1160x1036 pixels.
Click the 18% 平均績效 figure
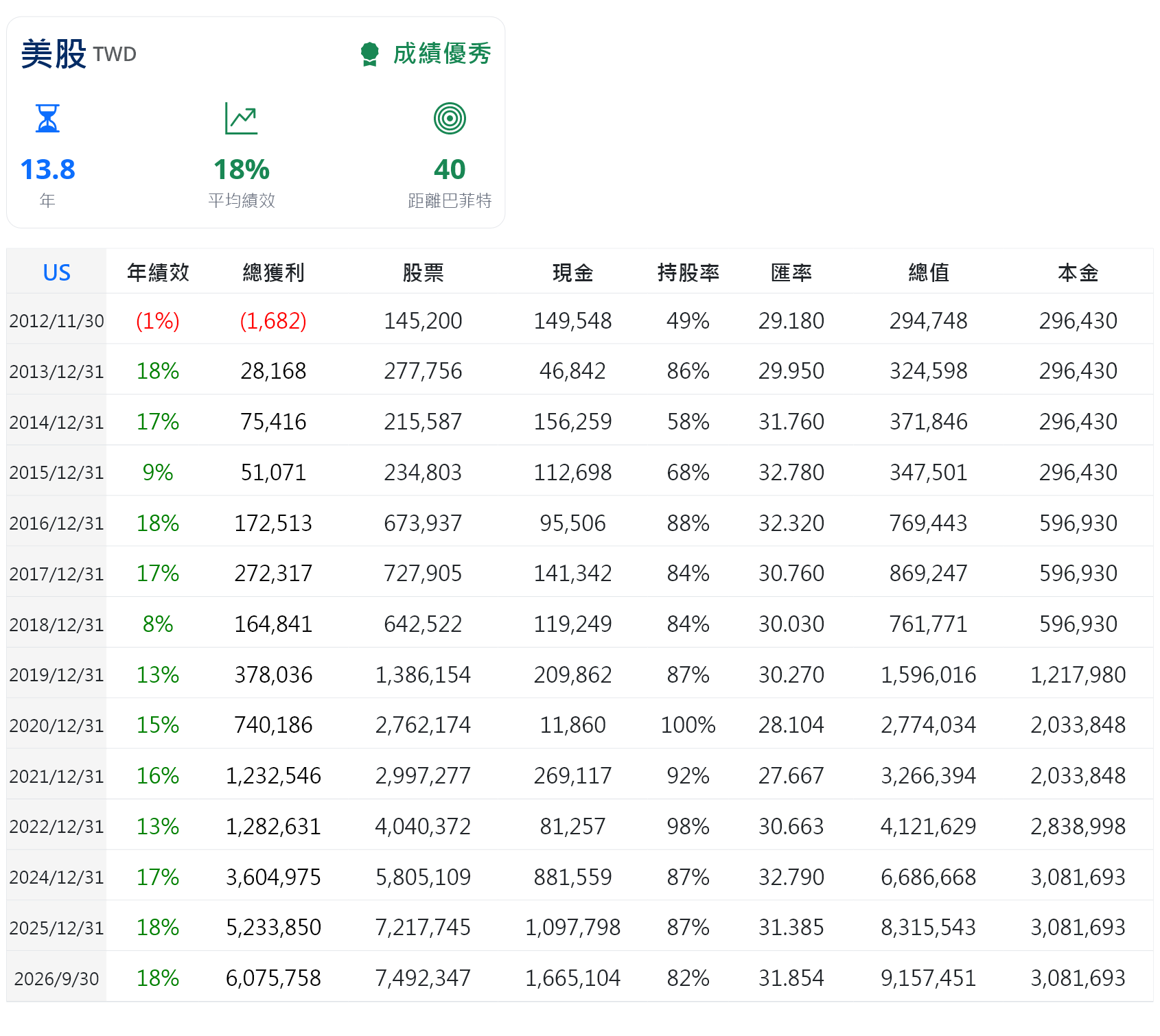[242, 183]
